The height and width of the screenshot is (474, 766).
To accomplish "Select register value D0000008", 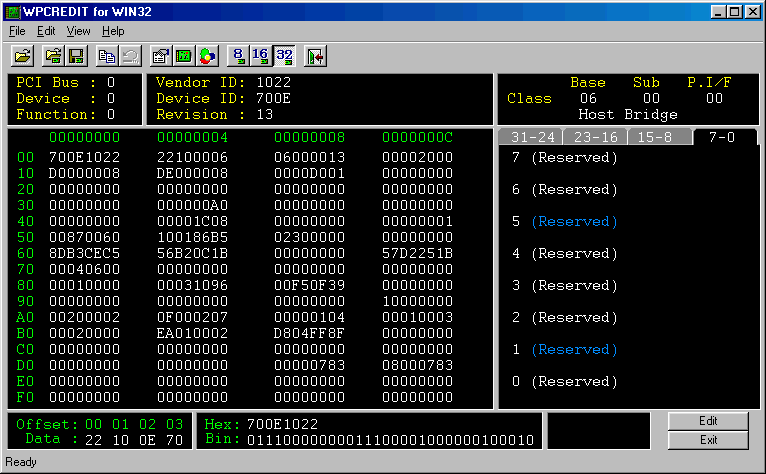I will 85,173.
